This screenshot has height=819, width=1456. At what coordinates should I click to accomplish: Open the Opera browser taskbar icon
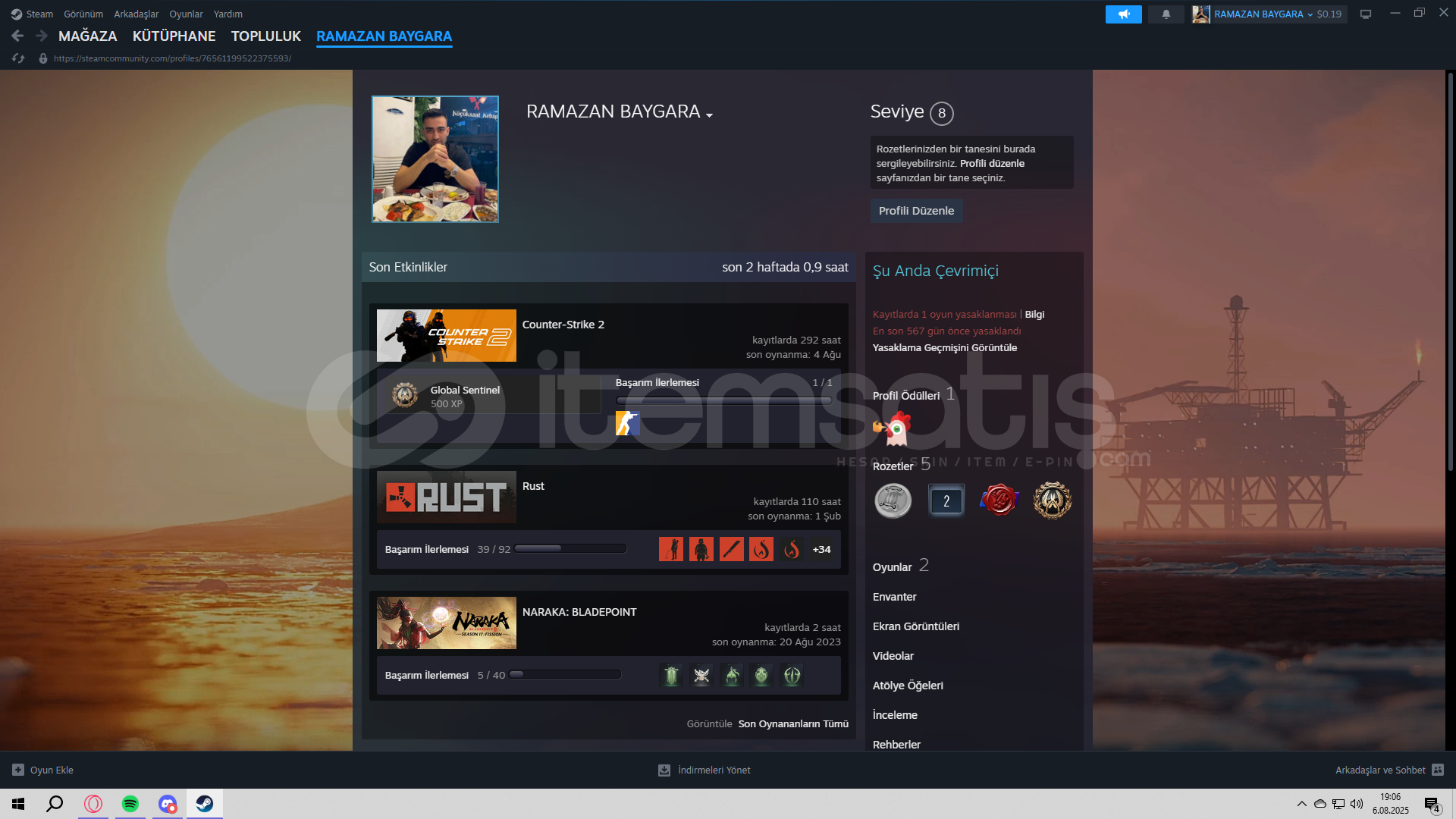pyautogui.click(x=93, y=804)
